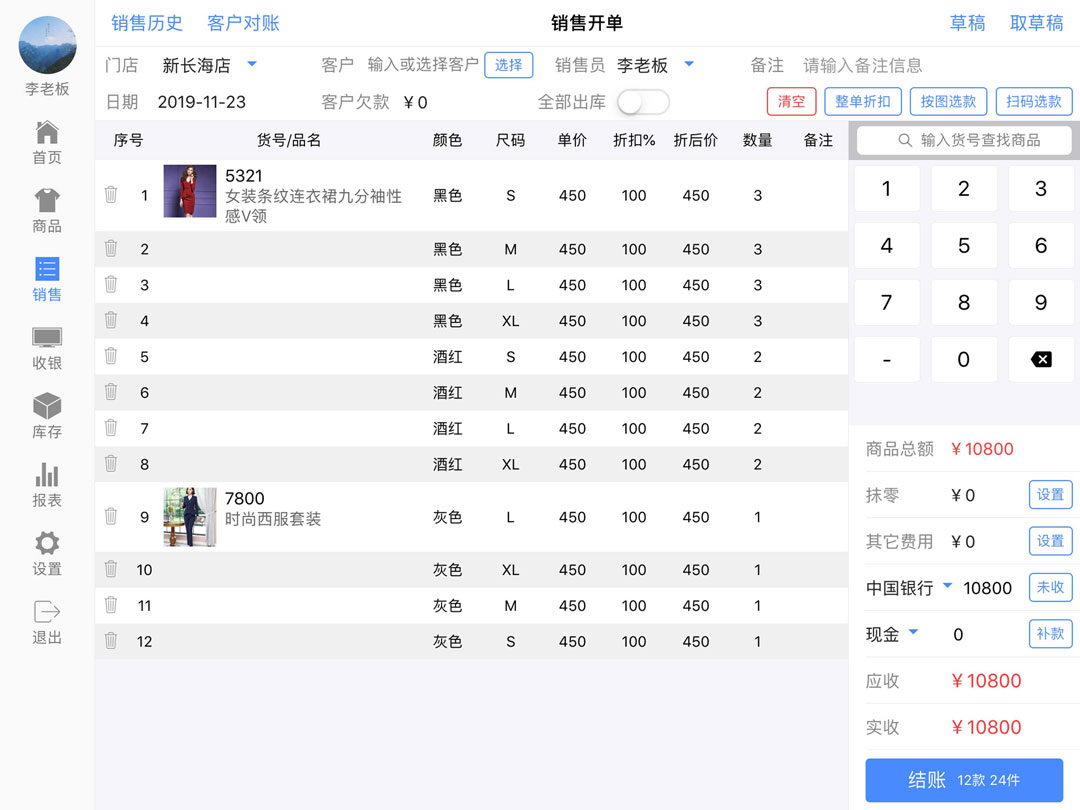
Task: Click 设置 button next to 其它费用
Action: pos(1050,541)
